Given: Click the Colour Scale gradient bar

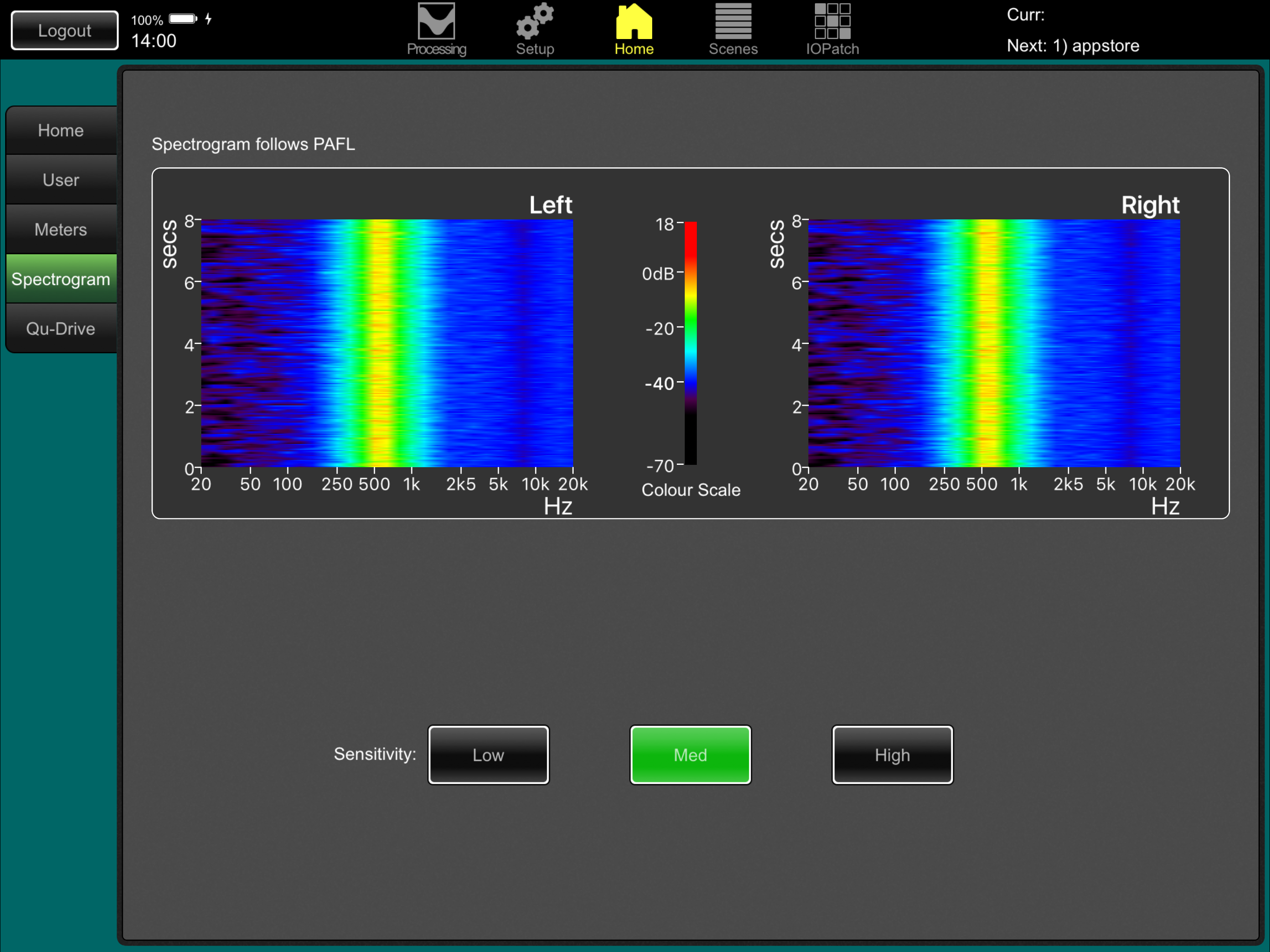Looking at the screenshot, I should pyautogui.click(x=690, y=342).
